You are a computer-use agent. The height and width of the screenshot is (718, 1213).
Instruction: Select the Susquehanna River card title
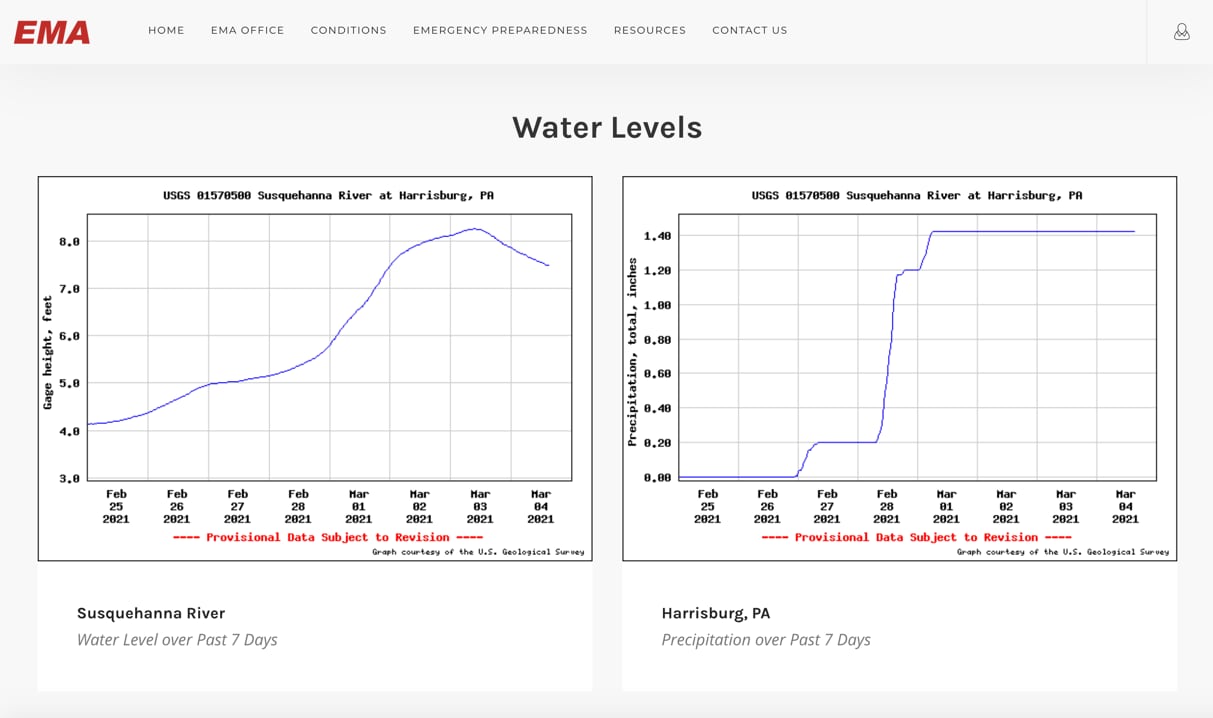click(x=151, y=613)
